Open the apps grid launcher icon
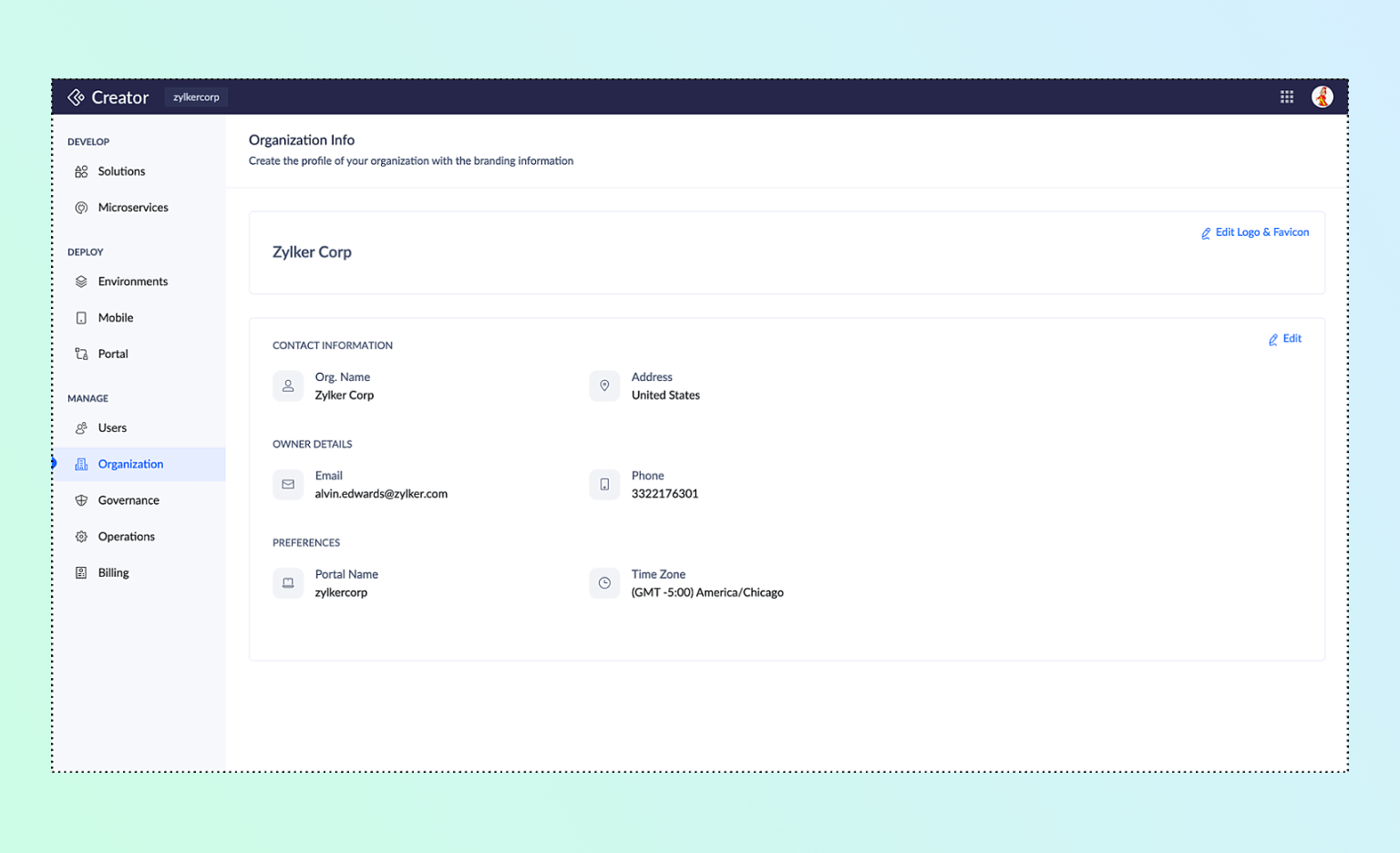Image resolution: width=1400 pixels, height=853 pixels. (x=1287, y=97)
